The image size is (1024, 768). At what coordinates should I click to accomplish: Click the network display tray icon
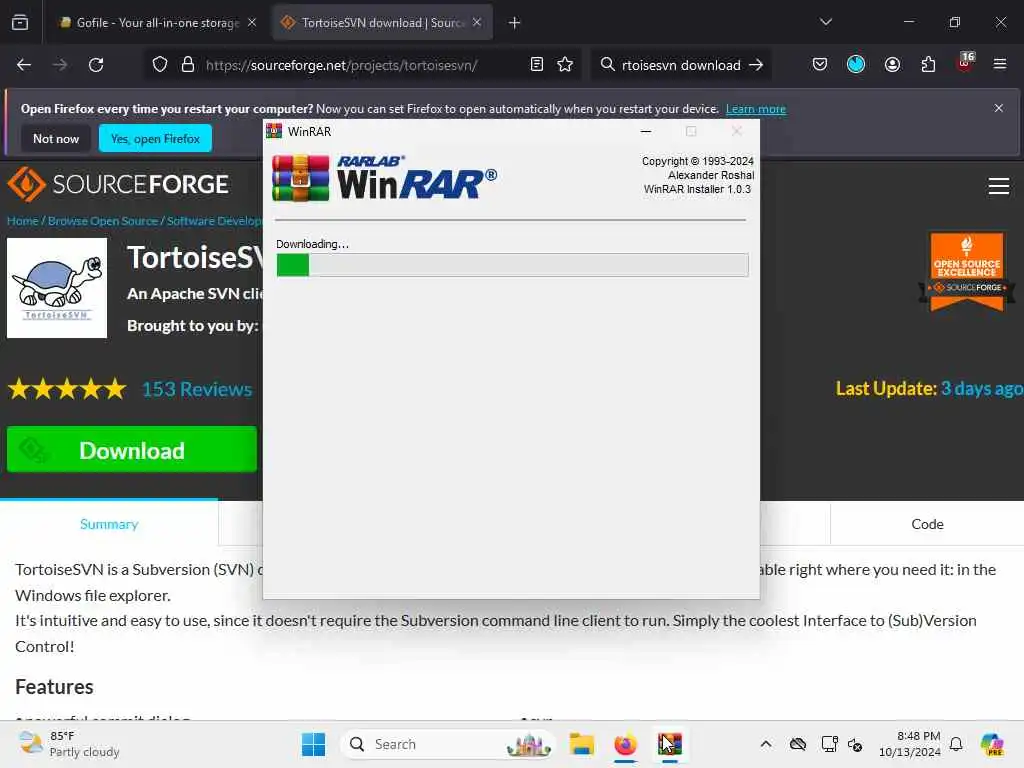pos(829,744)
